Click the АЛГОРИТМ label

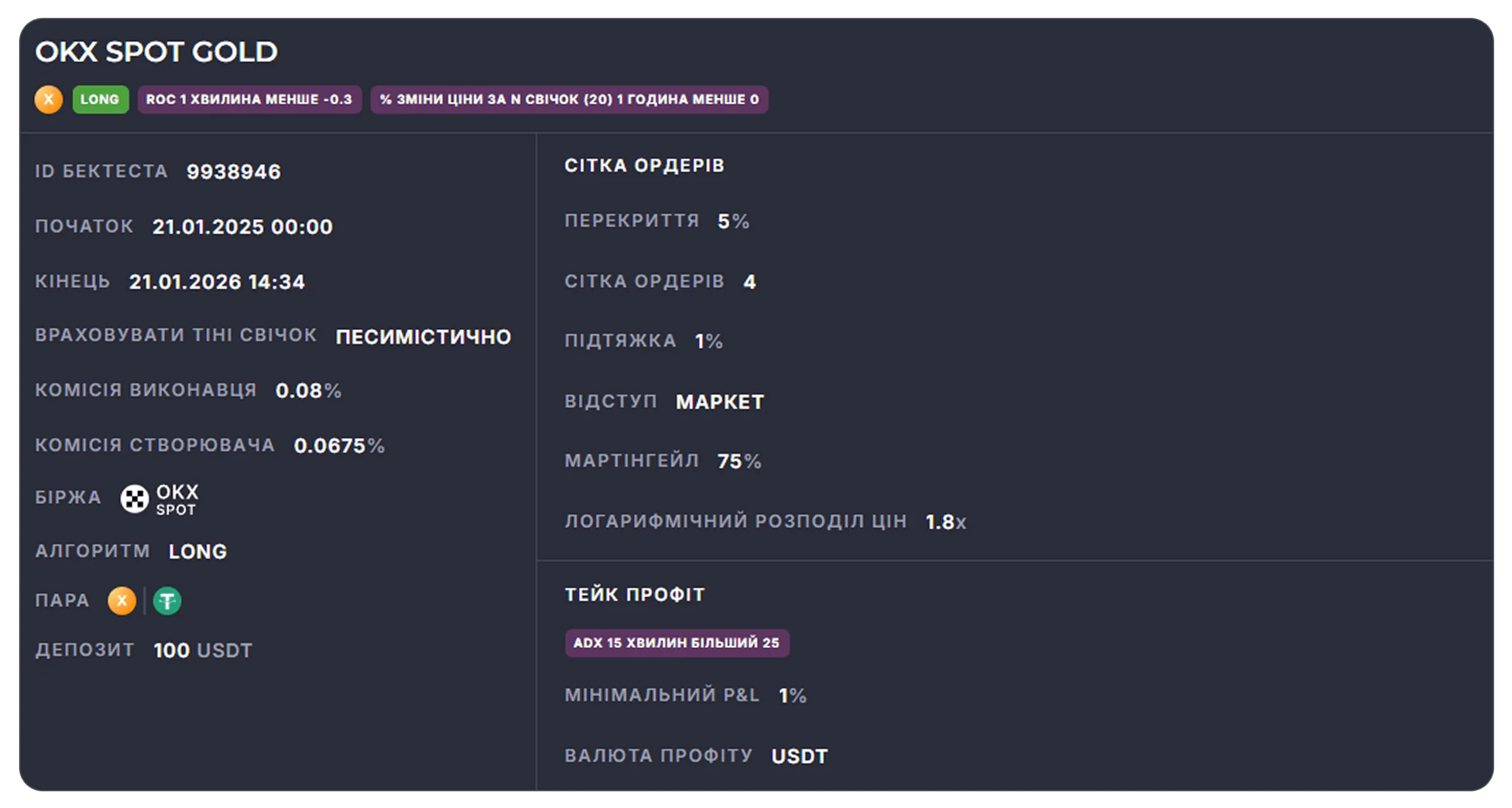(92, 551)
